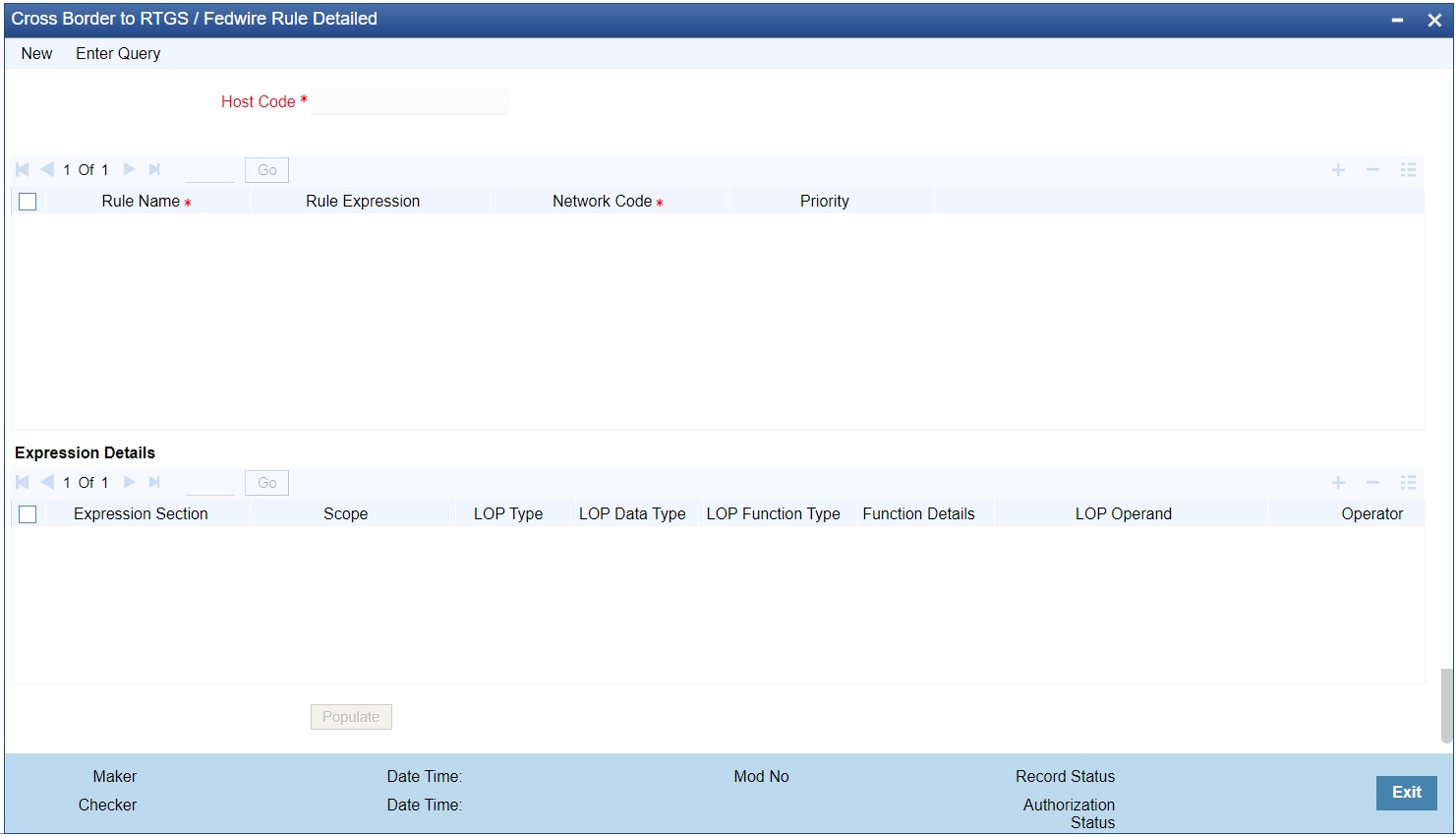Go to first page in Expression Details grid

pos(22,482)
